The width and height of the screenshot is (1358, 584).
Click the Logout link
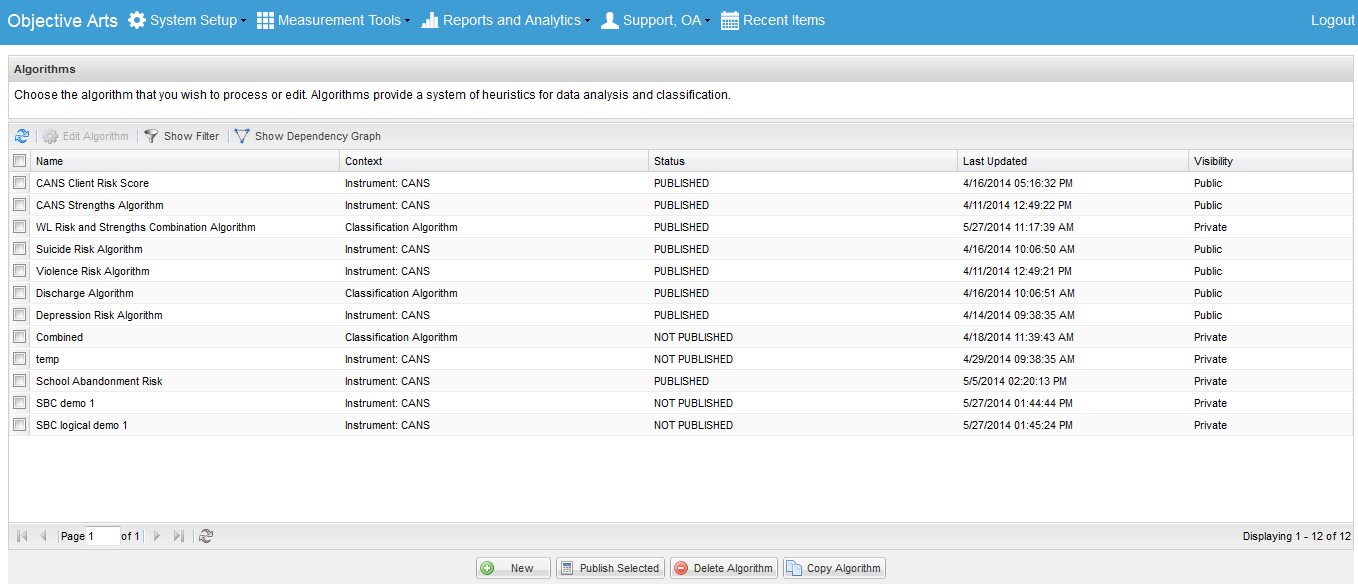click(x=1332, y=20)
